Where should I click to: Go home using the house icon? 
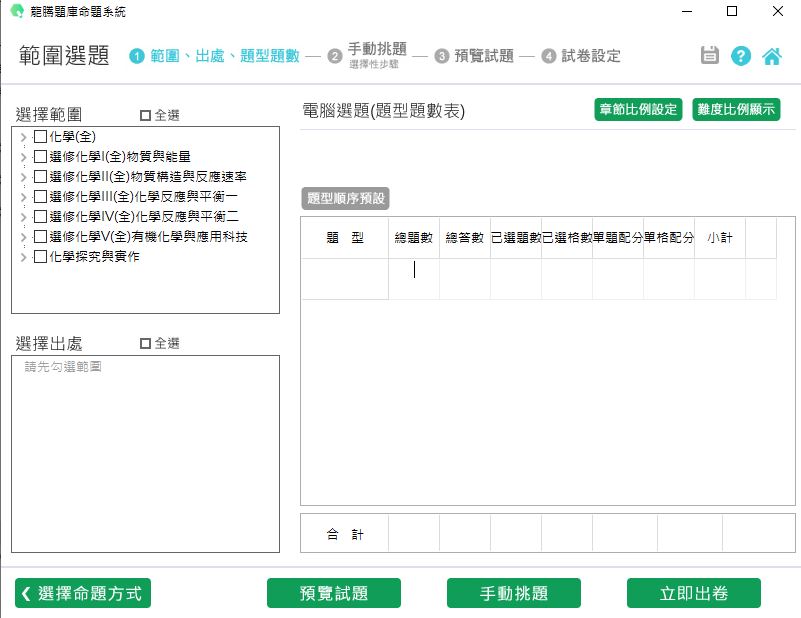772,56
